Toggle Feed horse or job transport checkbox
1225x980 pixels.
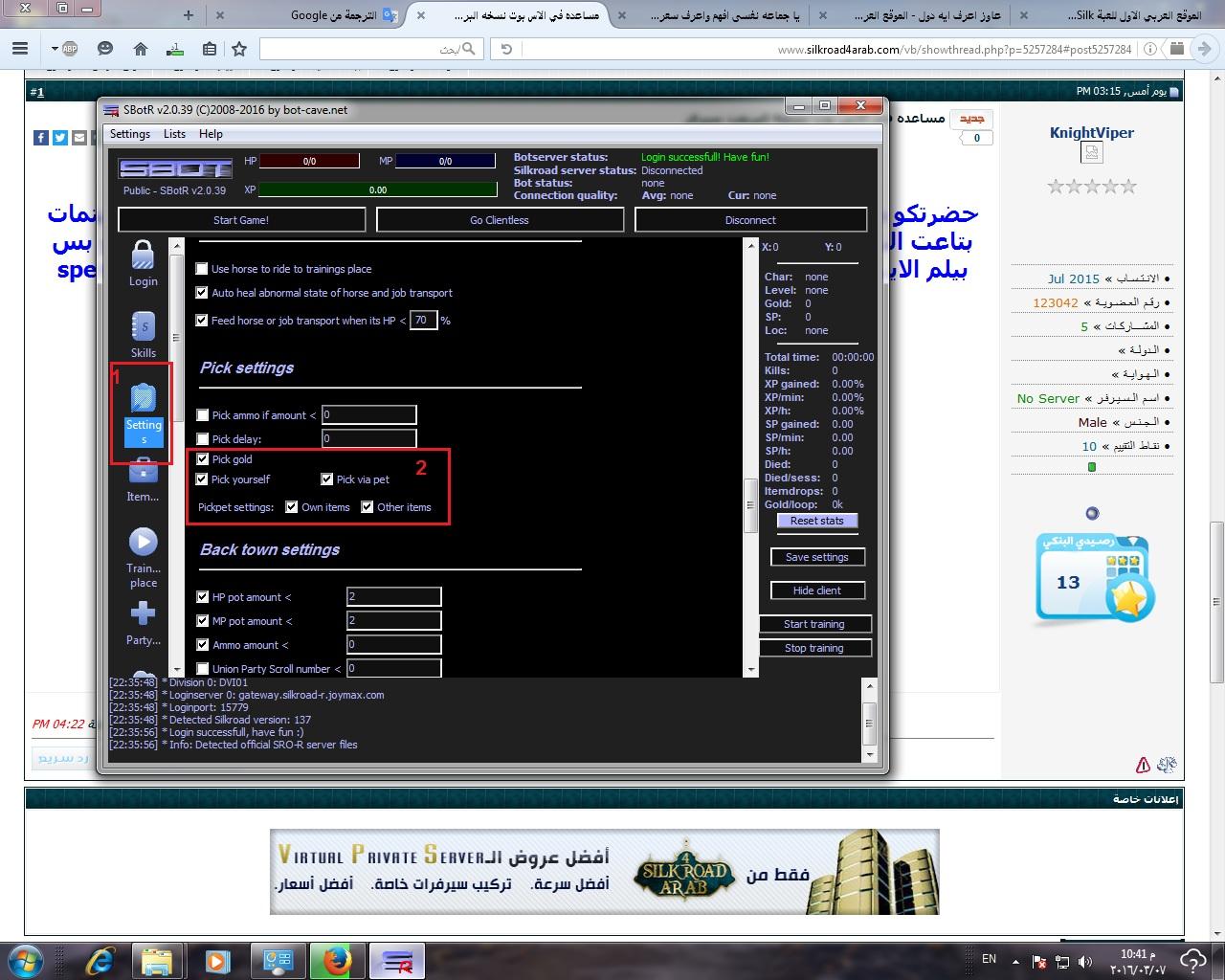pos(202,321)
